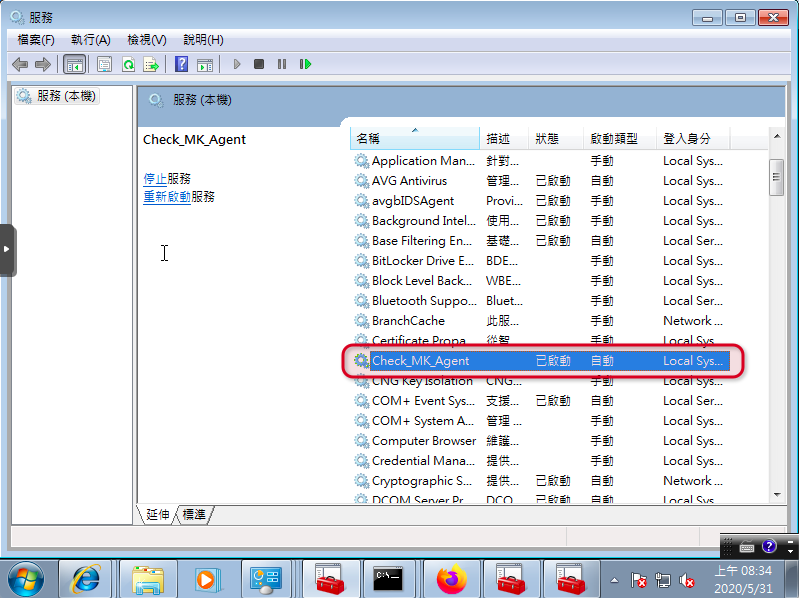The image size is (799, 598).
Task: Click the 停止 service link
Action: 155,179
